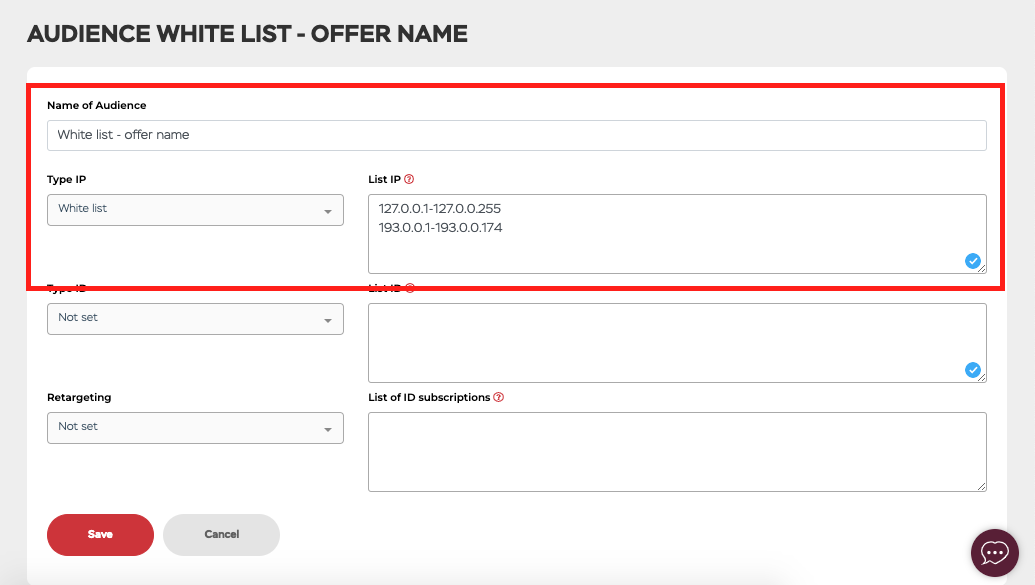This screenshot has width=1035, height=585.
Task: Click blue checkmark icon in List IP box
Action: (972, 261)
